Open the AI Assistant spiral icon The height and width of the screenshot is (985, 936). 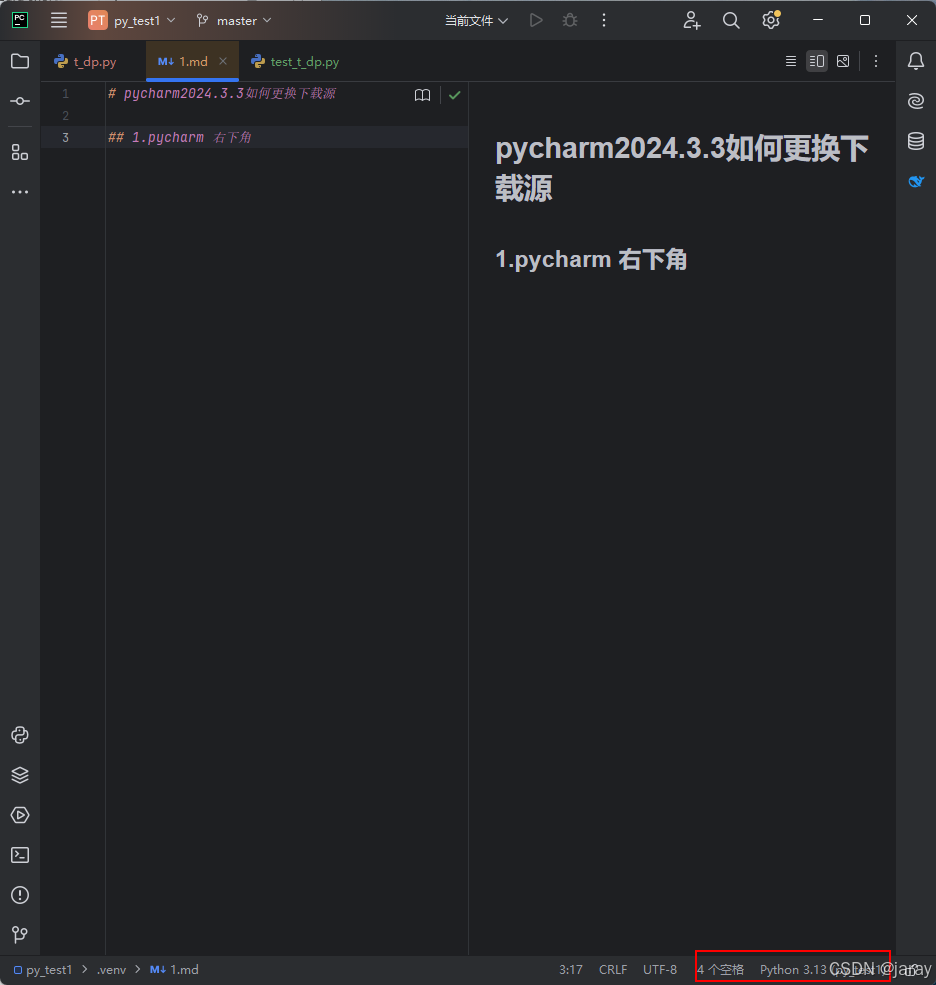[x=916, y=101]
